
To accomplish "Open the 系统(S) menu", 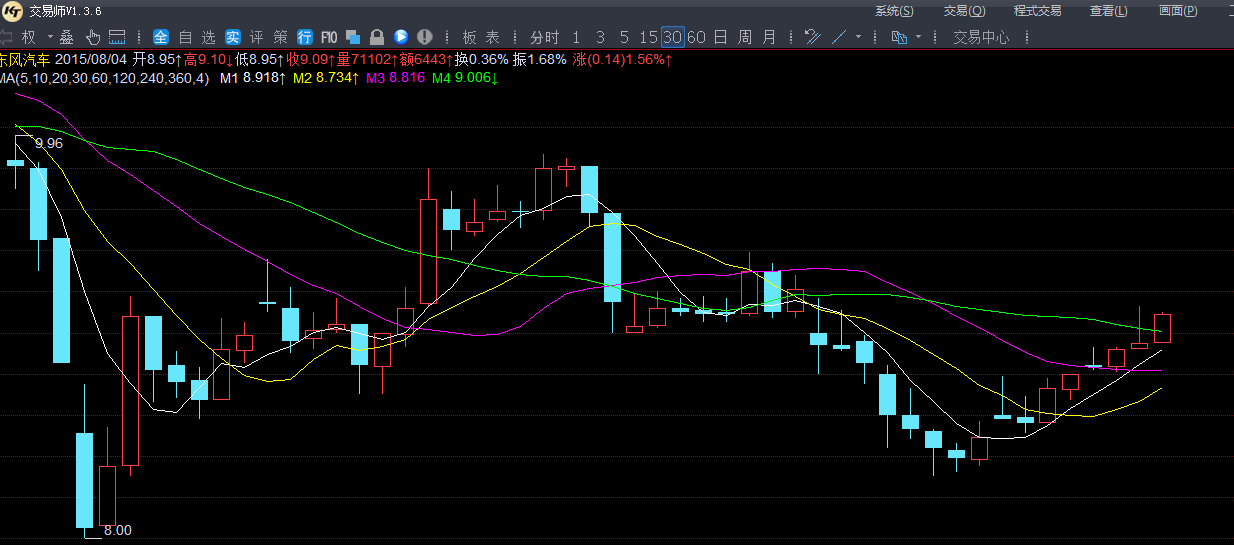I will tap(893, 11).
